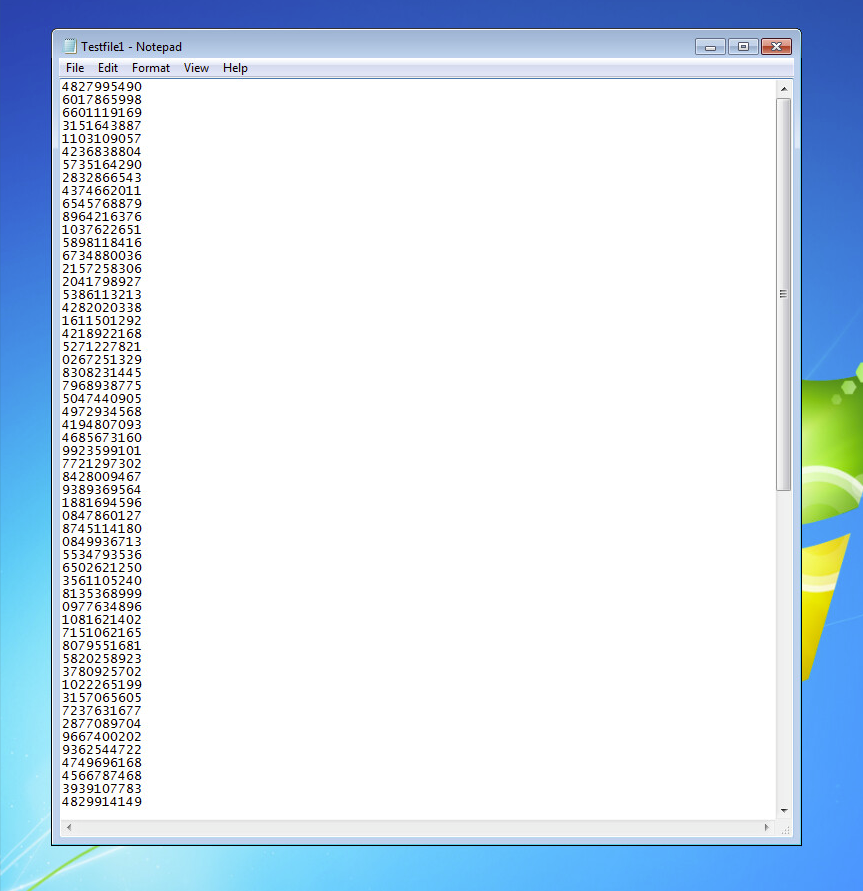Click the vertical scrollbar up arrow
Viewport: 863px width, 891px height.
784,89
